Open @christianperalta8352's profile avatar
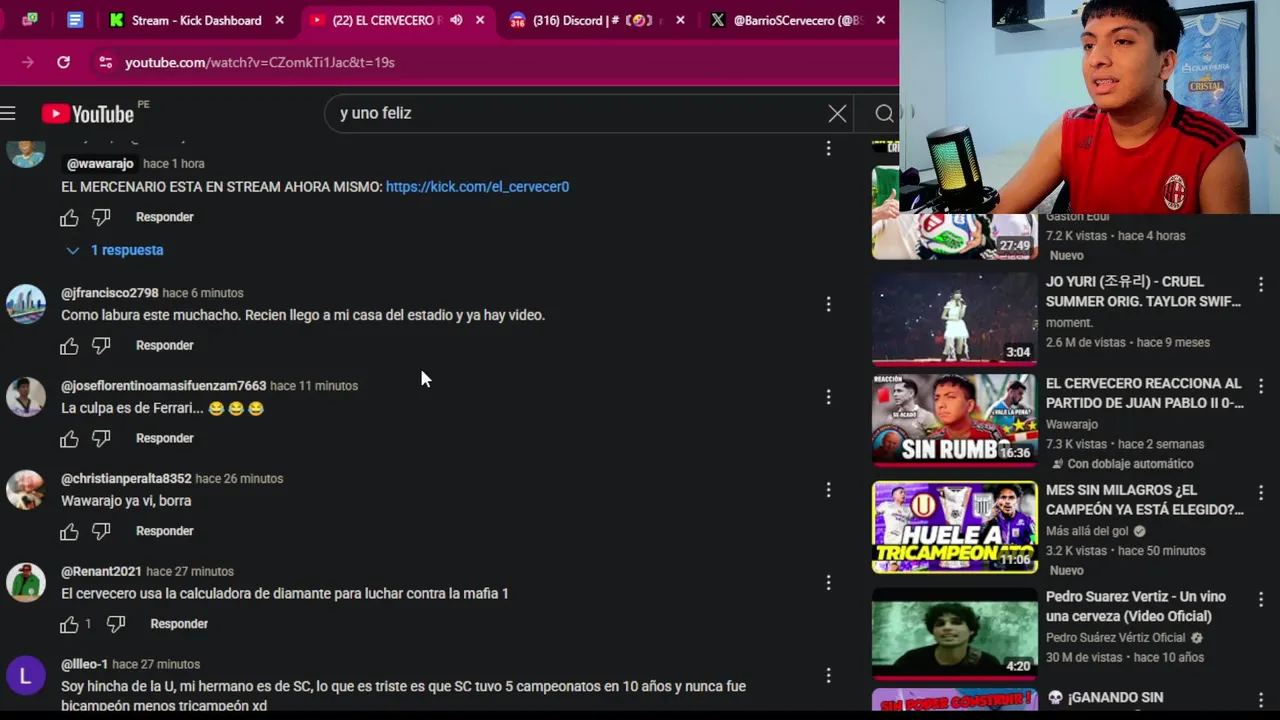Screen dimensions: 1280x720 pos(26,490)
